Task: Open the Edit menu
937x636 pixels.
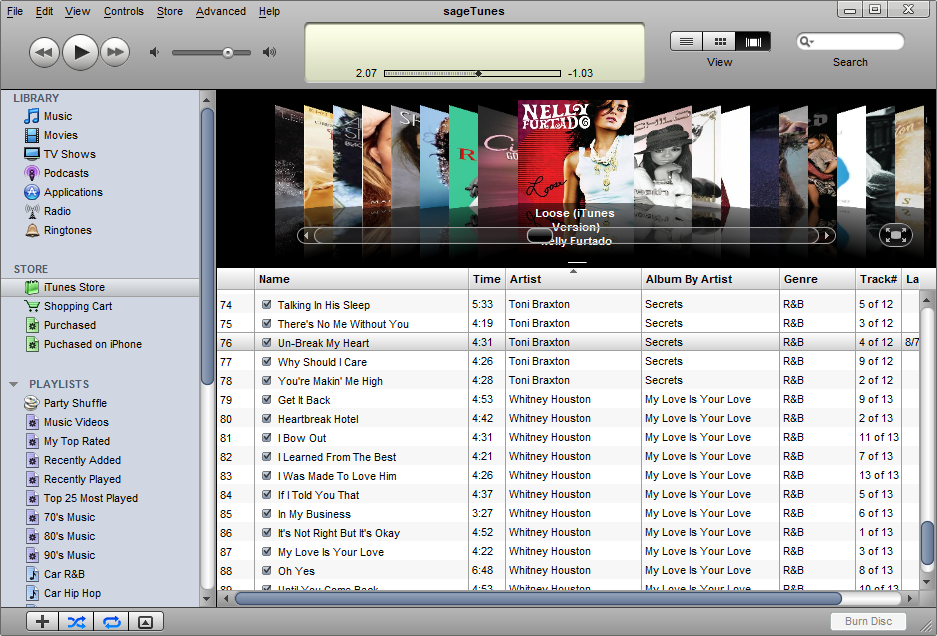Action: [x=44, y=11]
